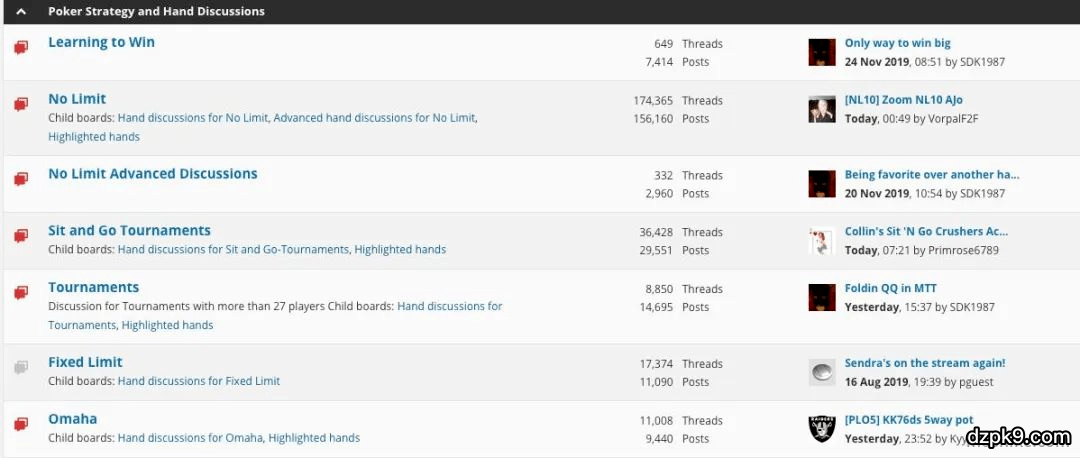The image size is (1080, 458).
Task: Click the red chat icon beside Omaha
Action: (x=21, y=424)
